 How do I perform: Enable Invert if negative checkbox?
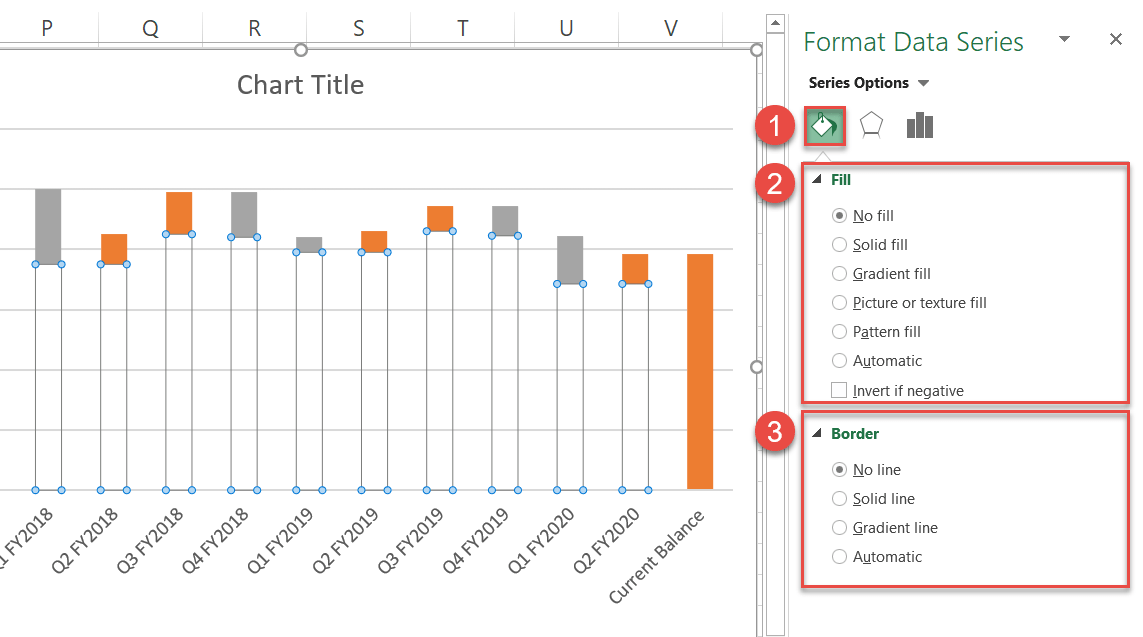tap(839, 391)
